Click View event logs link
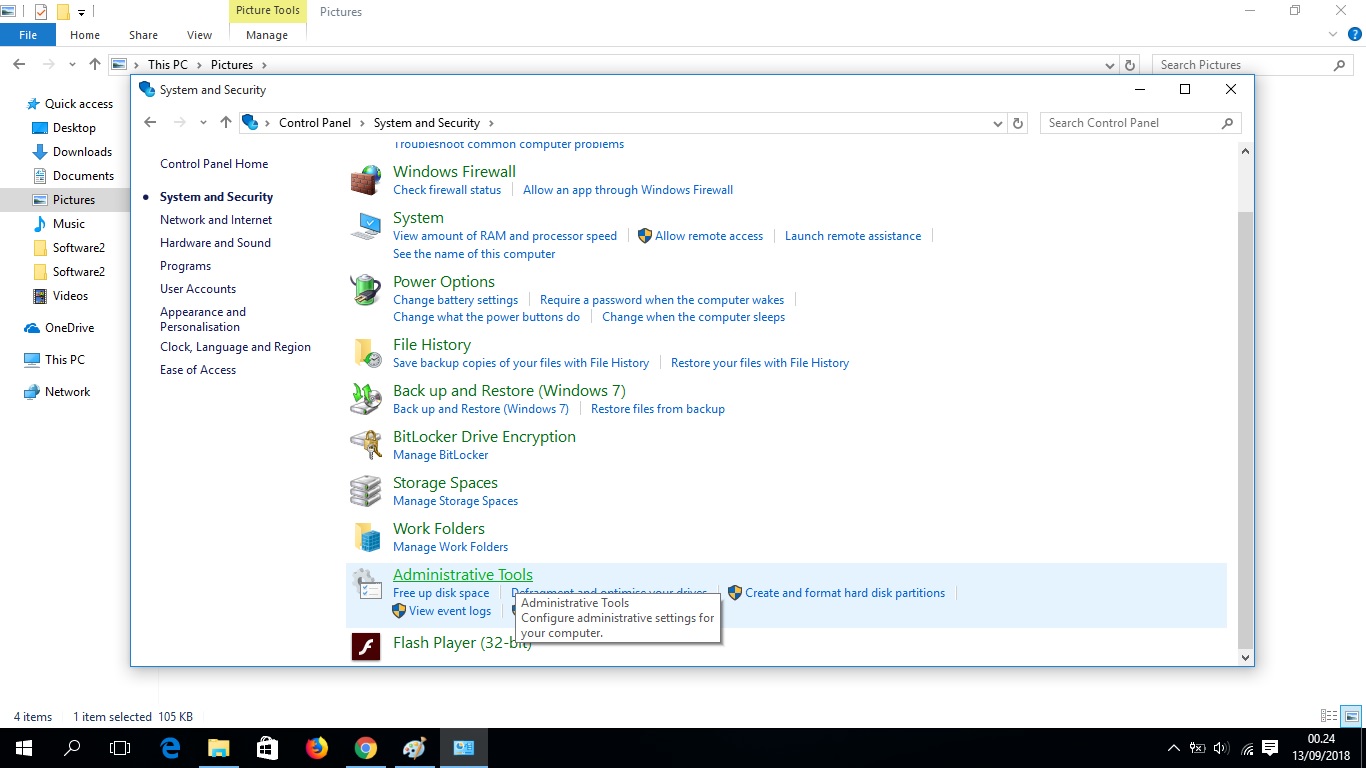This screenshot has height=768, width=1366. point(450,611)
